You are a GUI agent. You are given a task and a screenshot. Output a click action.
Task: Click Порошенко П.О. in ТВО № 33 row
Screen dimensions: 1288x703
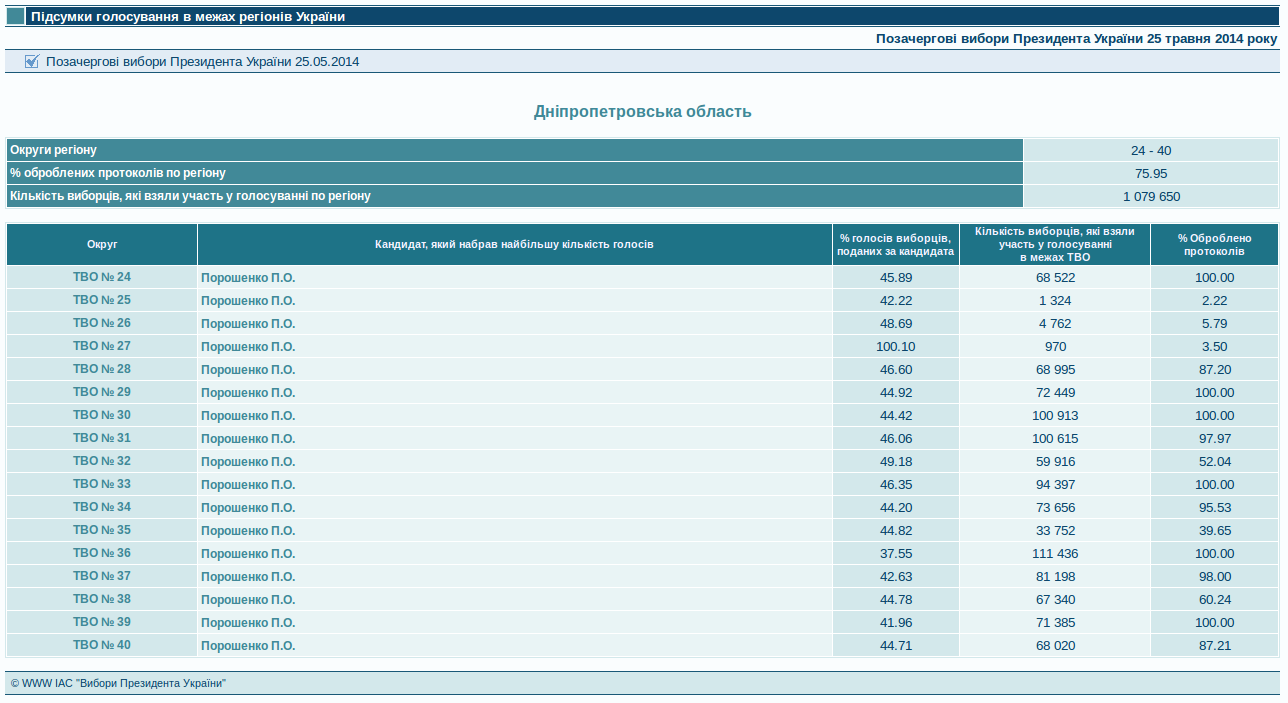248,485
